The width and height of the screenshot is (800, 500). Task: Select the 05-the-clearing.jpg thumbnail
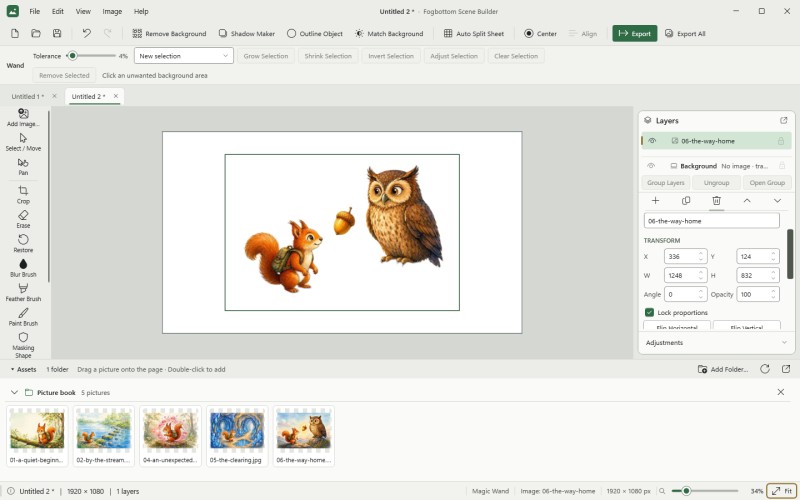pos(237,436)
